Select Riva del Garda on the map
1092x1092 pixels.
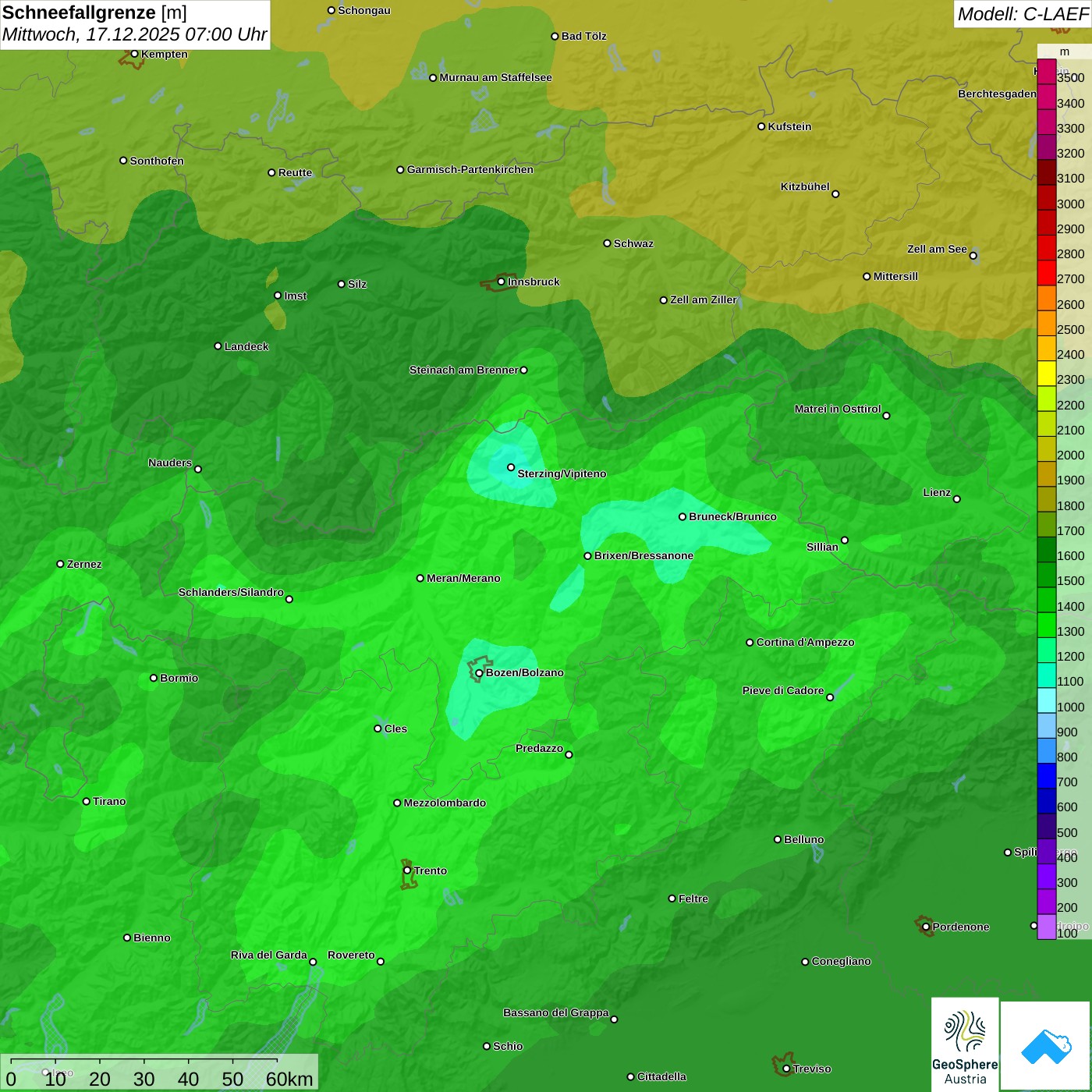(x=274, y=956)
